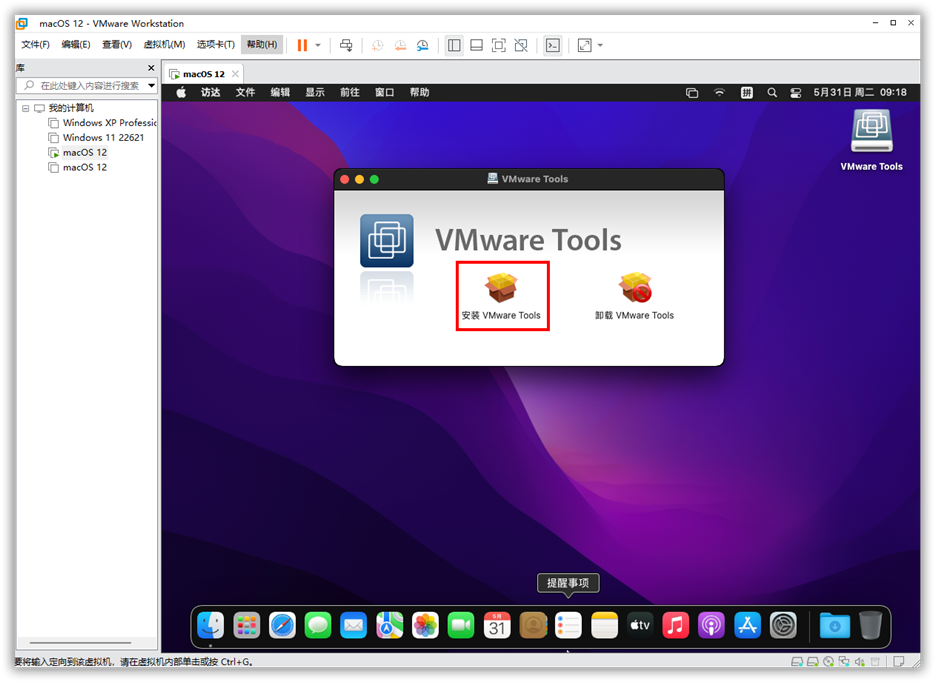The image size is (935, 682).
Task: Open the 编辑(E) menu in VMware
Action: coord(76,45)
